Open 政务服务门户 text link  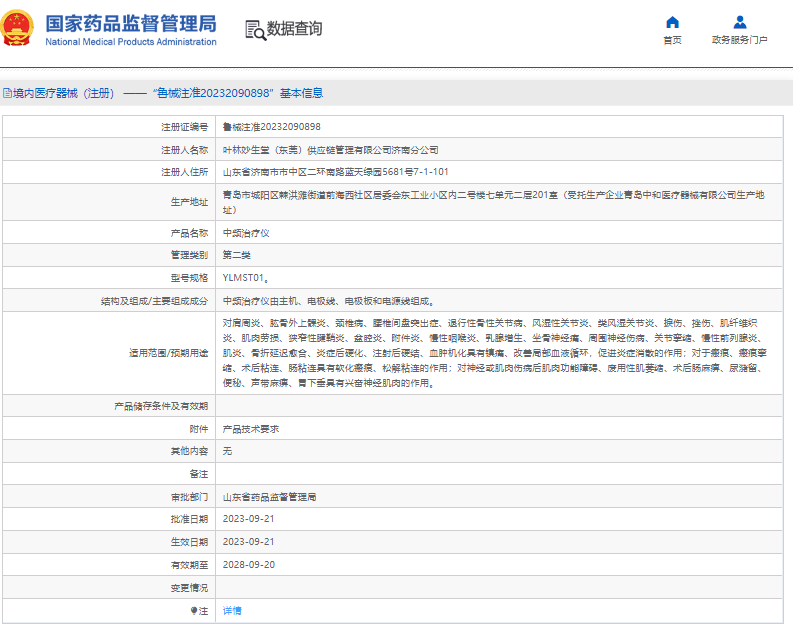coord(739,40)
